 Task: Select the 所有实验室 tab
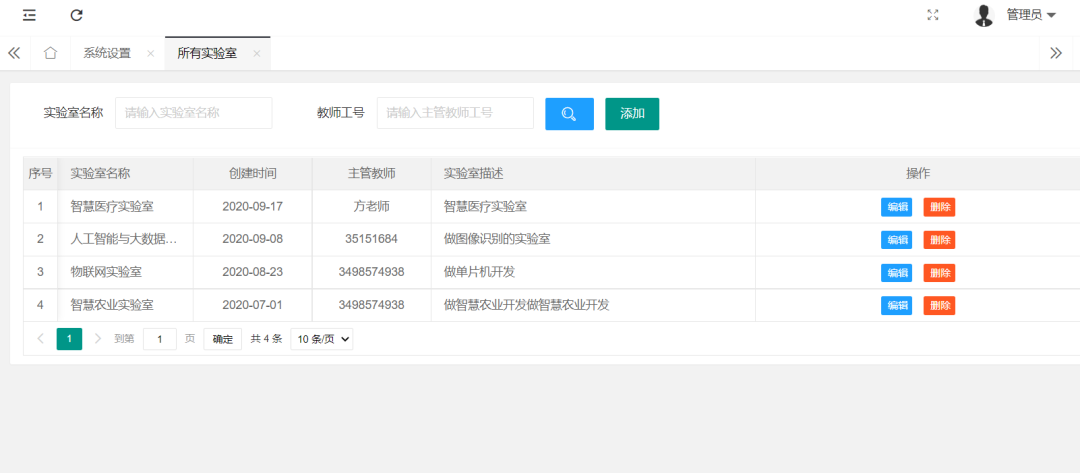tap(207, 53)
